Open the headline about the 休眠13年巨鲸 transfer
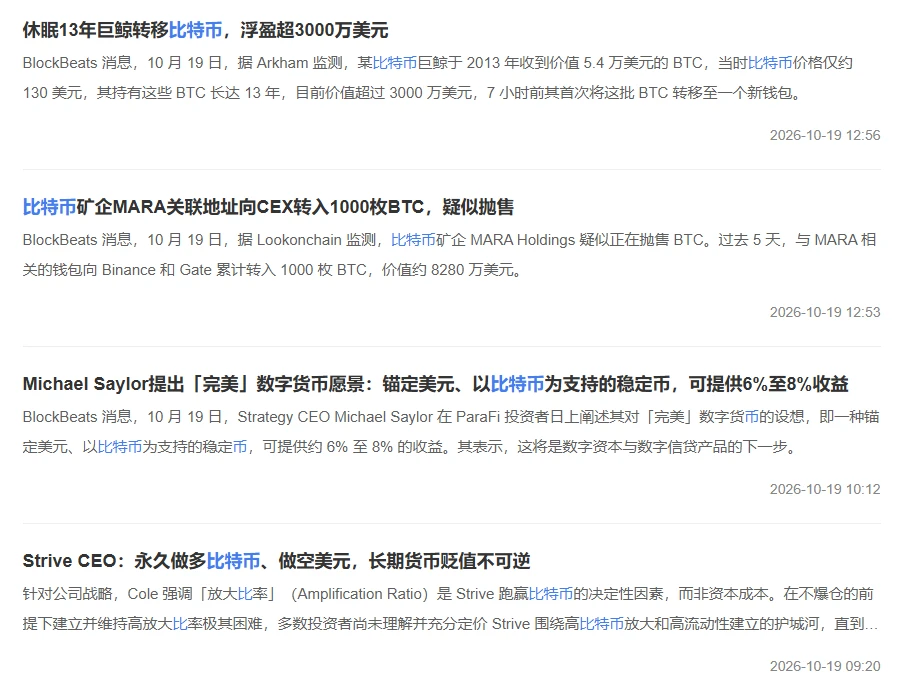Screen dimensions: 908x682 point(206,30)
